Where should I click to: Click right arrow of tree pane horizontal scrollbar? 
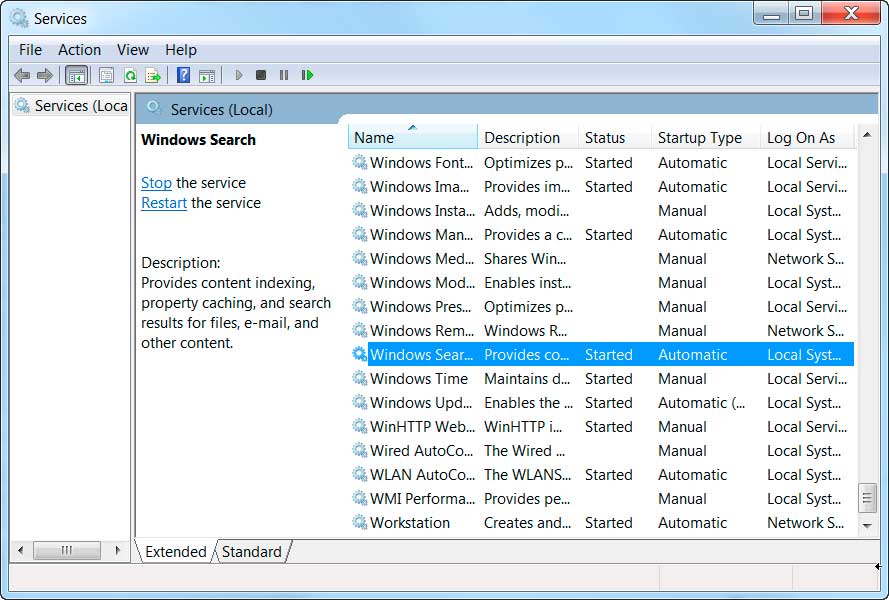click(x=118, y=550)
